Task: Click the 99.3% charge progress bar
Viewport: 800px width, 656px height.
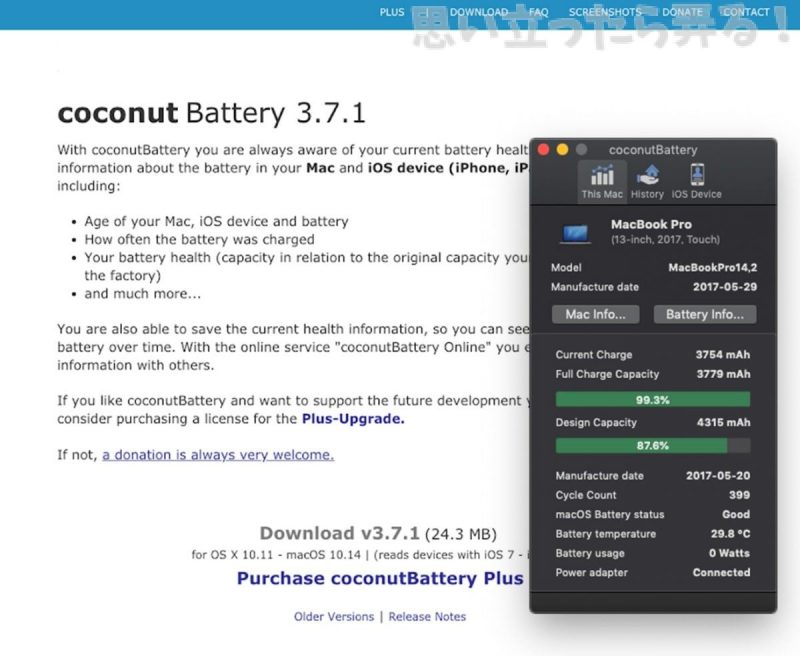Action: (653, 399)
